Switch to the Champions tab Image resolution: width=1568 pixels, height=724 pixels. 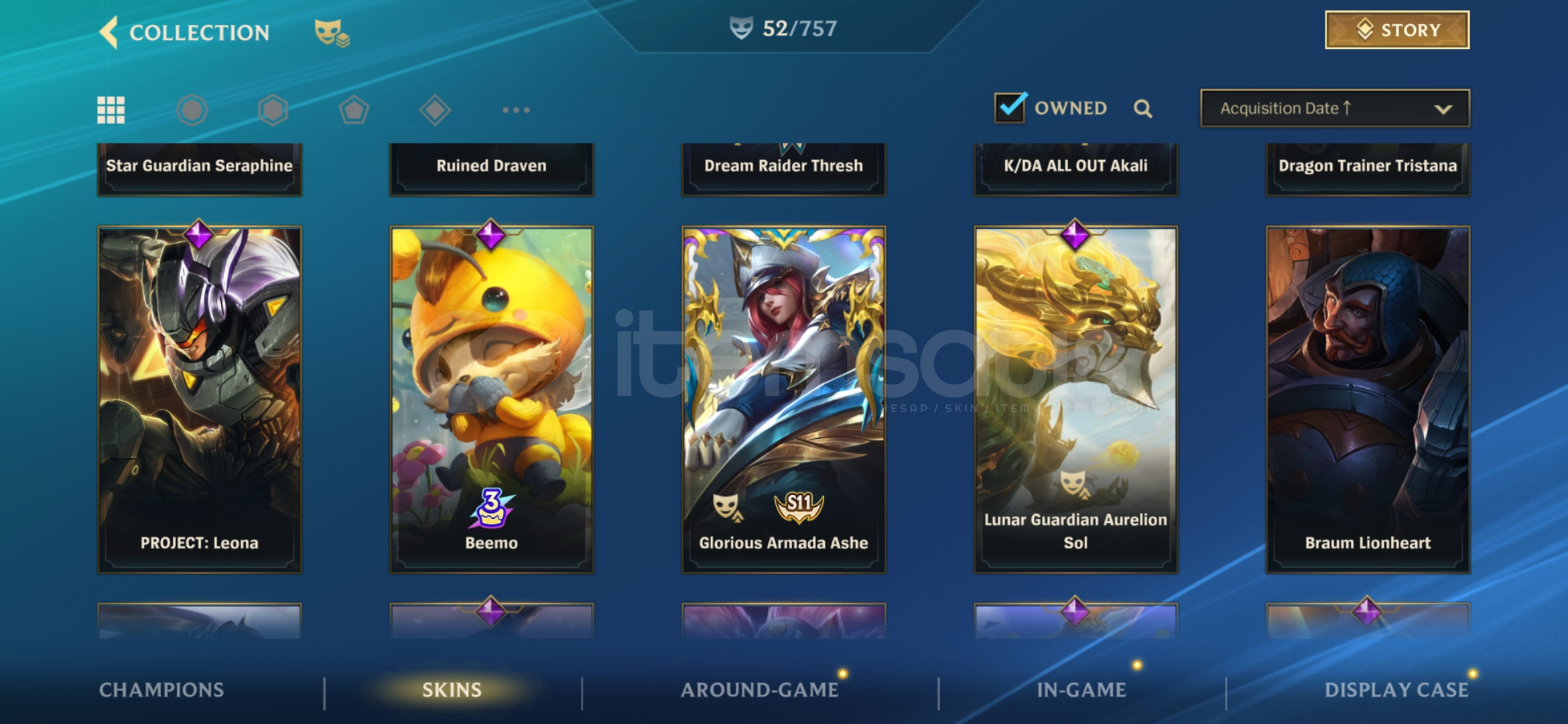point(161,690)
